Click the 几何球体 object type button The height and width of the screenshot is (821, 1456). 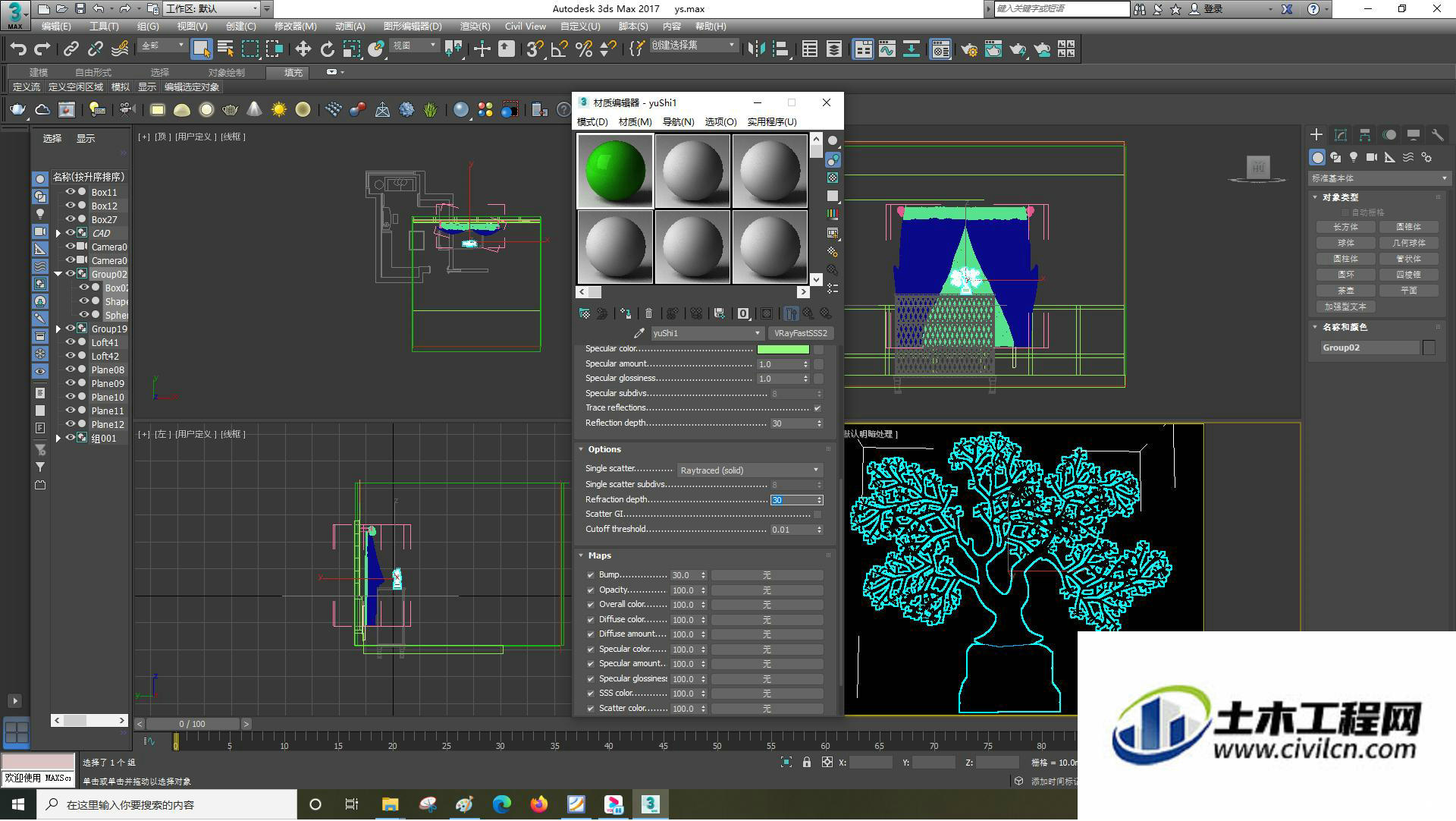(x=1408, y=243)
